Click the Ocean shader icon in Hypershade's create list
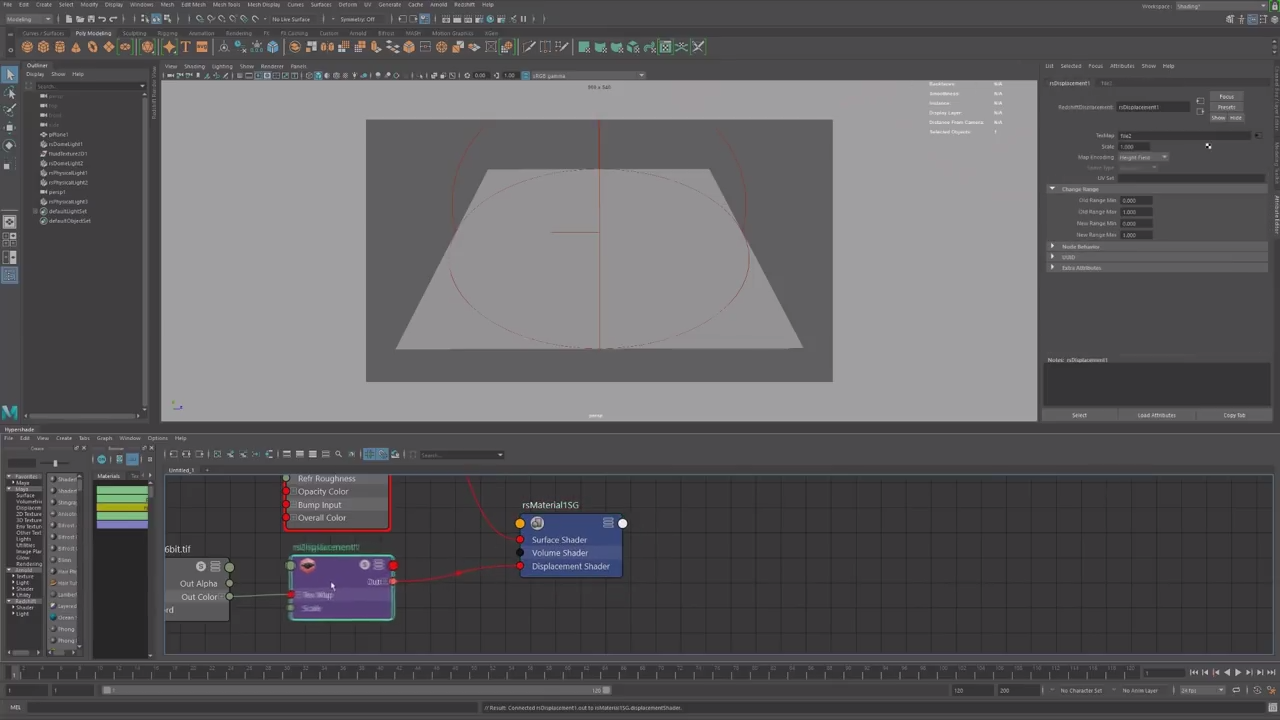 [x=56, y=617]
